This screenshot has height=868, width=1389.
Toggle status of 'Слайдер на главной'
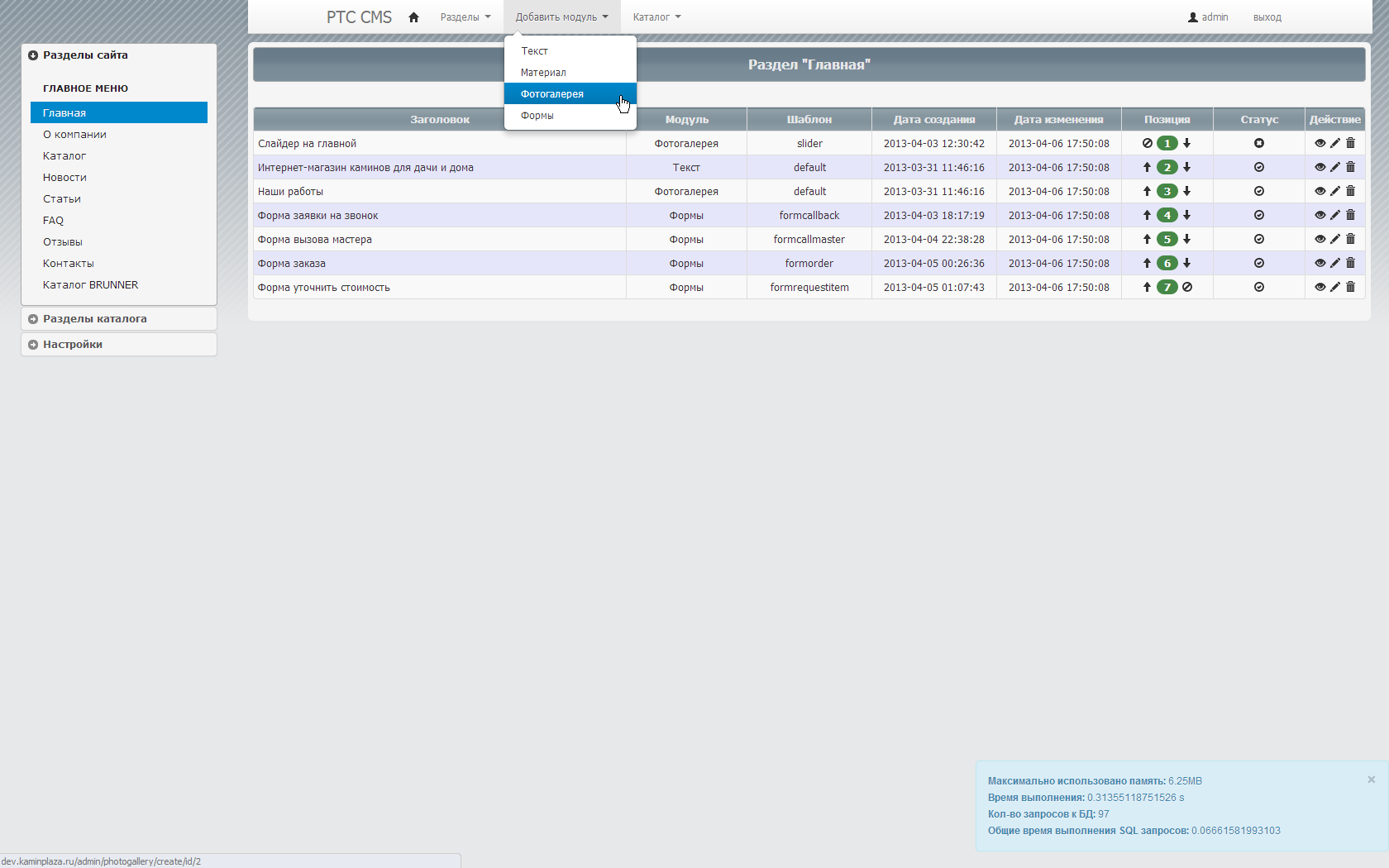click(x=1259, y=143)
